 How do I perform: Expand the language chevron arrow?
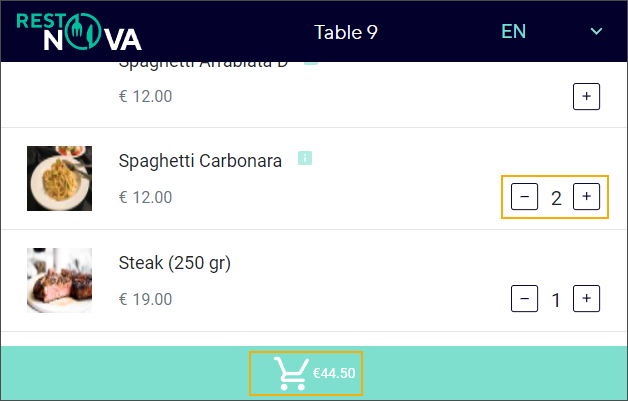[x=597, y=32]
